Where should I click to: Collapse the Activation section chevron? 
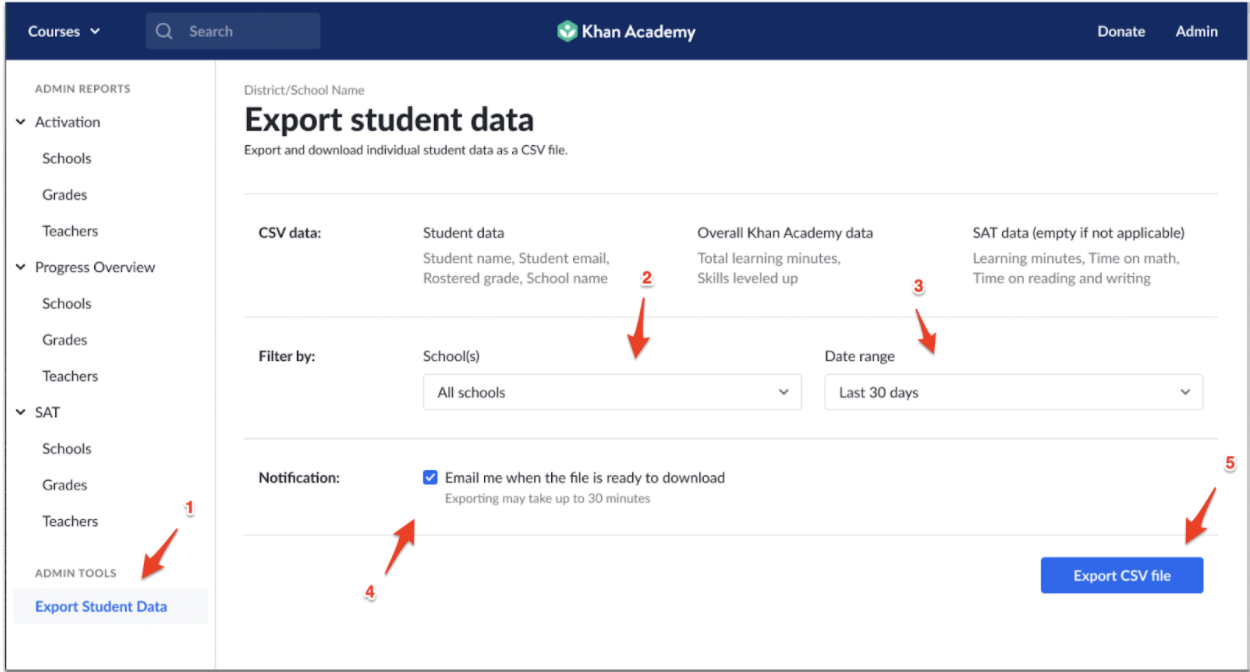pyautogui.click(x=21, y=122)
